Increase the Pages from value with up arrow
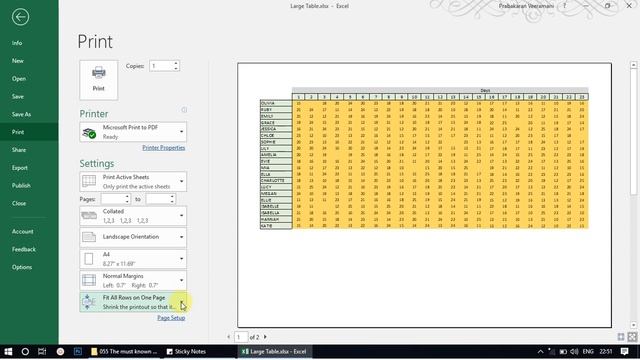Image resolution: width=640 pixels, height=360 pixels. click(127, 197)
